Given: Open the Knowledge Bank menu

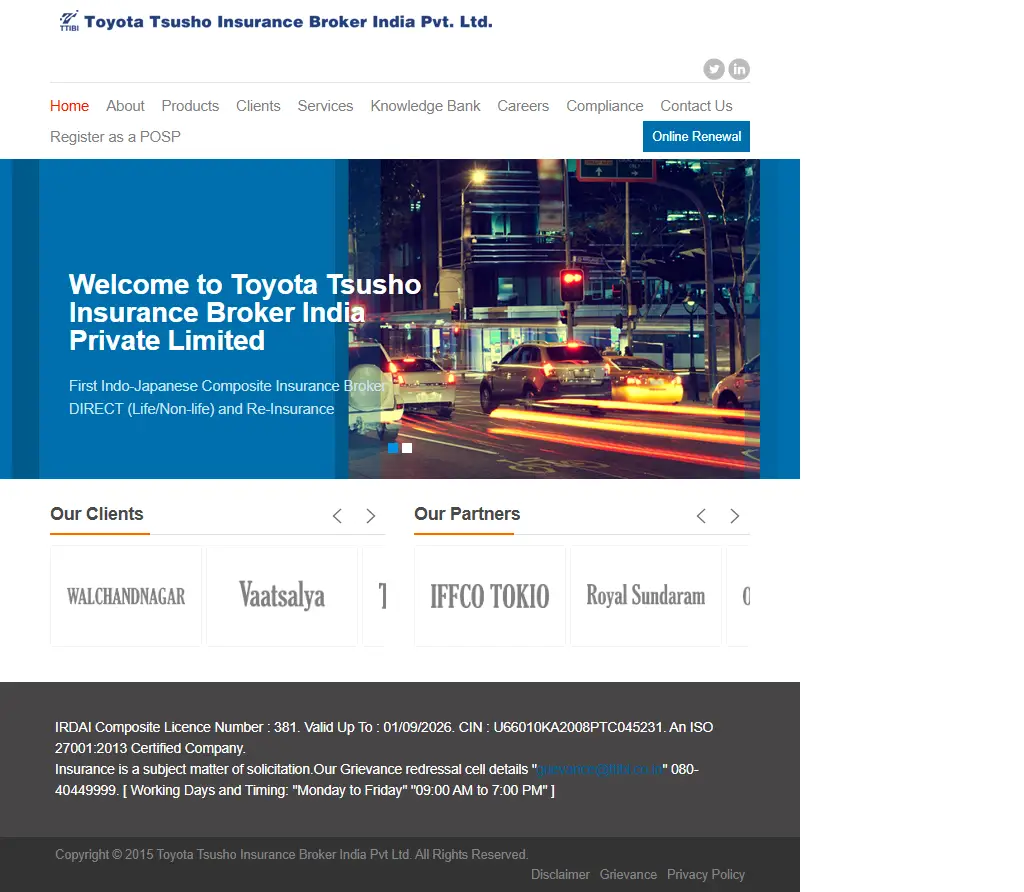Looking at the screenshot, I should tap(425, 106).
